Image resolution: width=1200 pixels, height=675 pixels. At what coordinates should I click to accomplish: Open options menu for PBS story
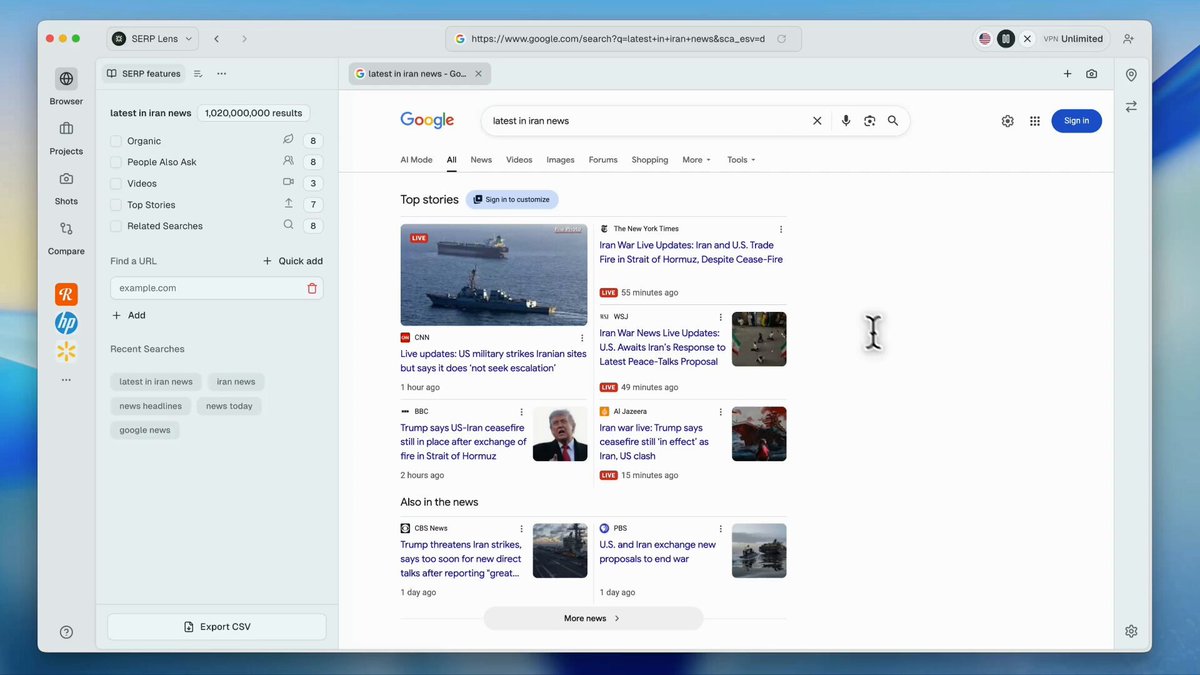point(720,529)
